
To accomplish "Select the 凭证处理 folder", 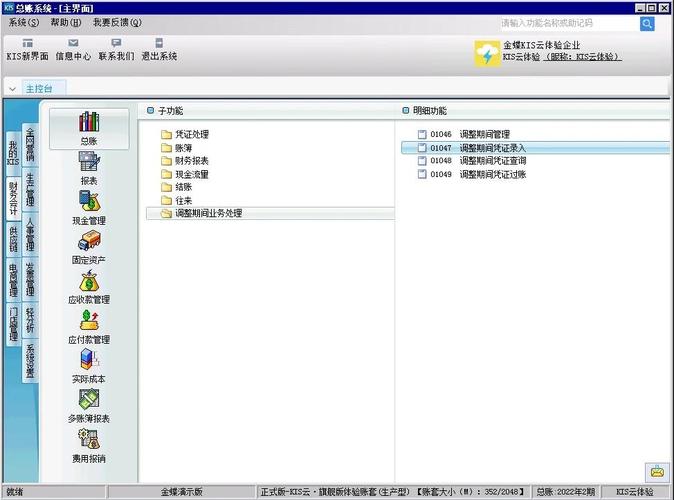I will point(191,134).
